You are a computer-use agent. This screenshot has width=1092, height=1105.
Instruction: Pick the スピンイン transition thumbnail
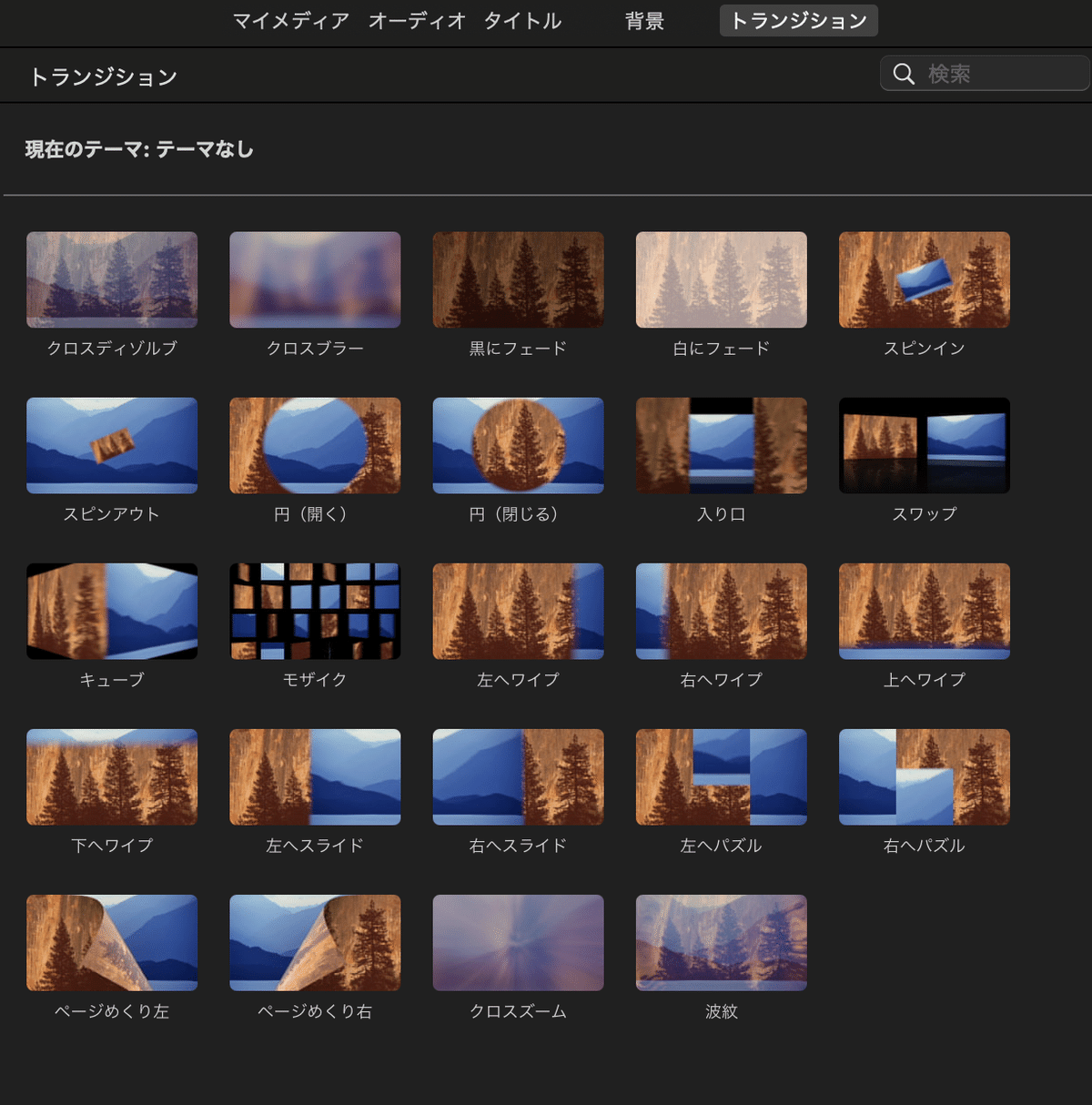[x=924, y=279]
